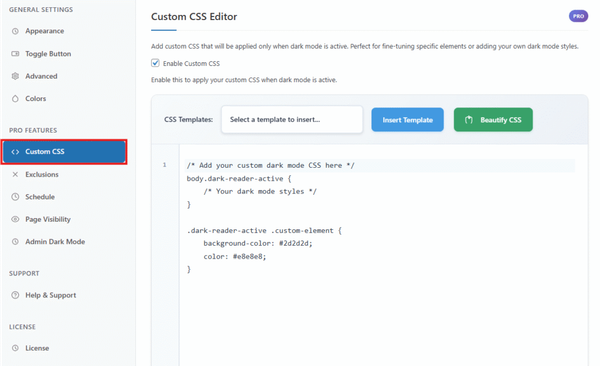The height and width of the screenshot is (366, 600).
Task: Click the Toggle Button sidebar icon
Action: pyautogui.click(x=15, y=54)
